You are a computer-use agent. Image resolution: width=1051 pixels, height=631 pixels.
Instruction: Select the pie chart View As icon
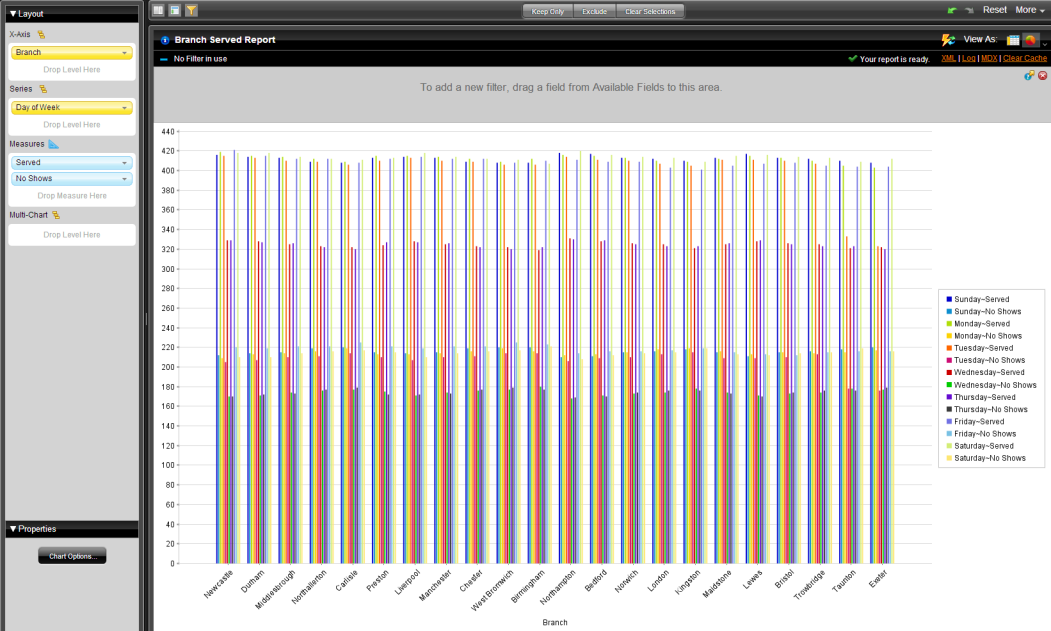(x=1029, y=39)
